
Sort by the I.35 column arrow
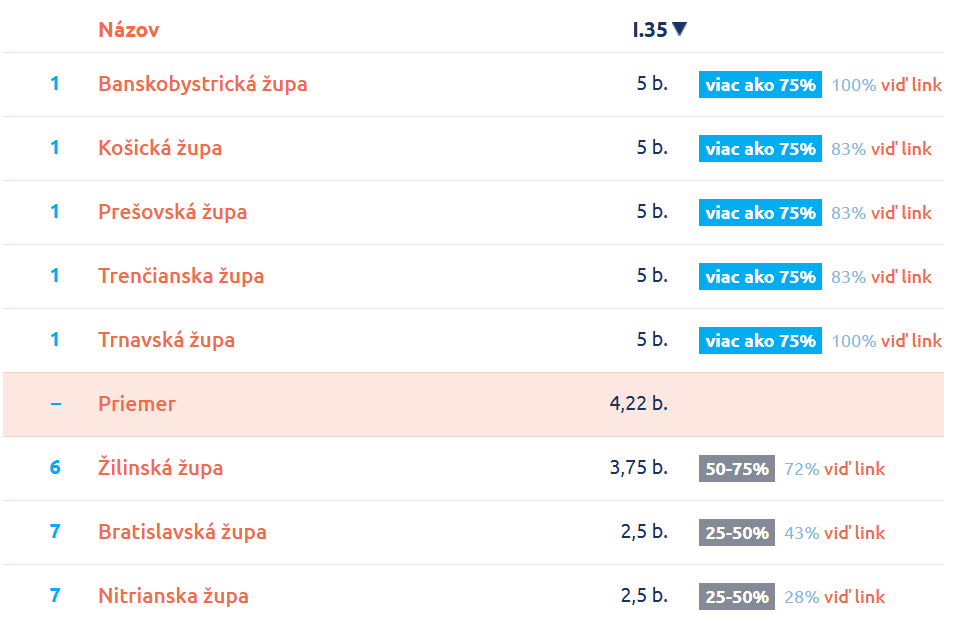(x=679, y=29)
